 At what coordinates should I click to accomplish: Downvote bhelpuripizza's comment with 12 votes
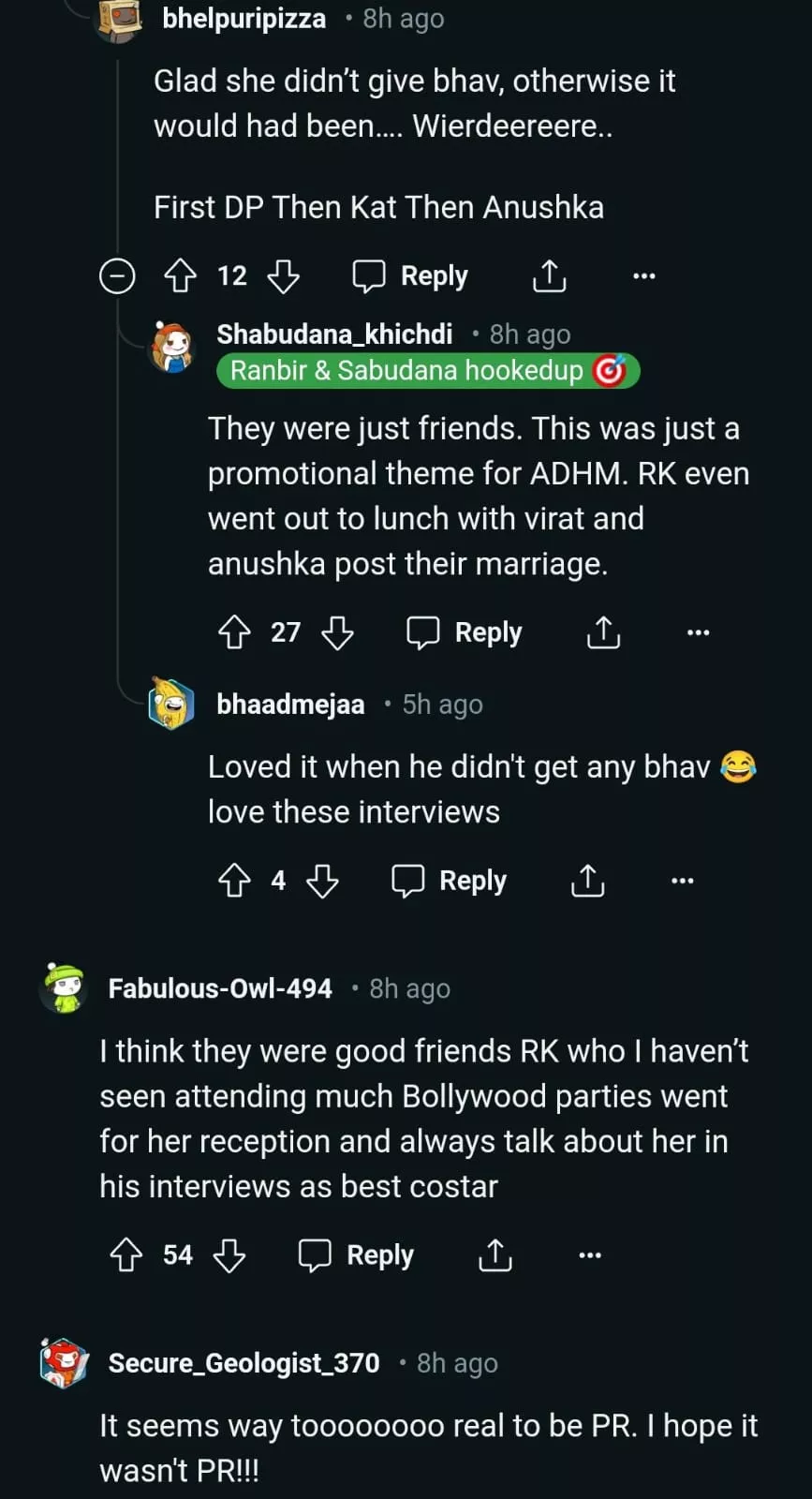point(283,276)
